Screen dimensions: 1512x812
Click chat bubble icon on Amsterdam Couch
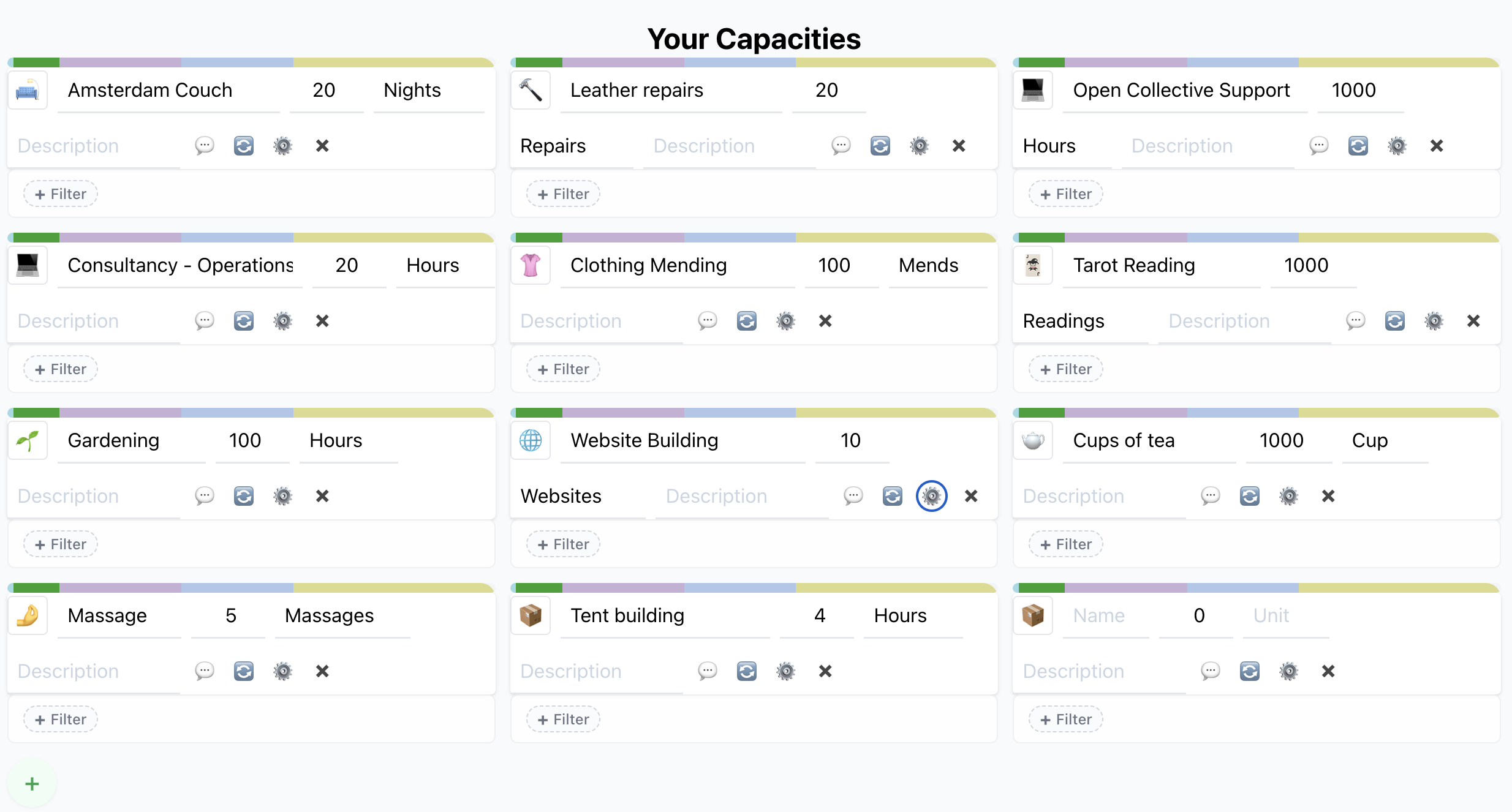205,146
